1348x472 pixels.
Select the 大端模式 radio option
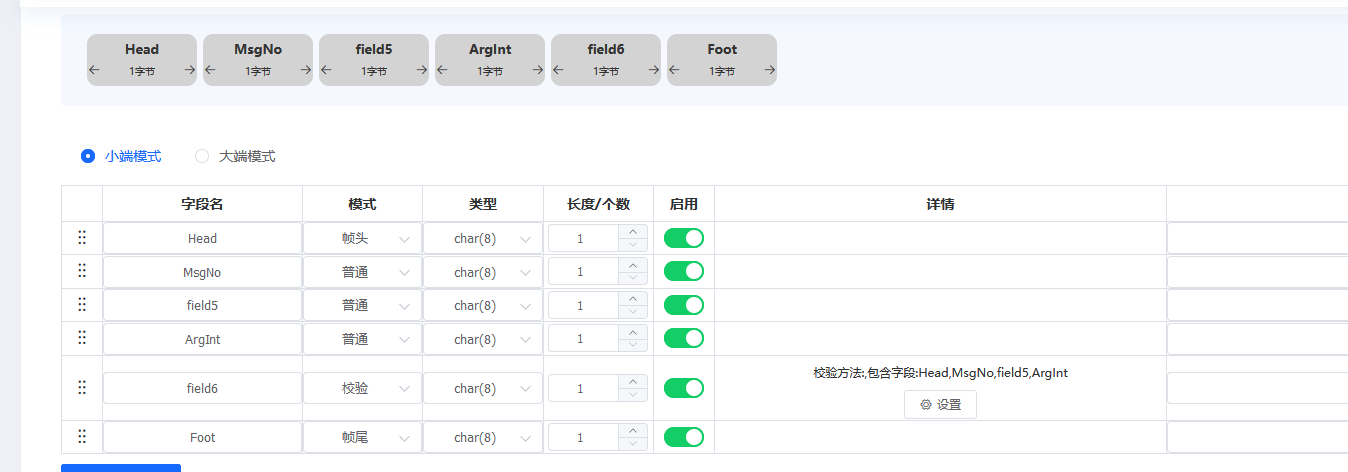point(202,156)
